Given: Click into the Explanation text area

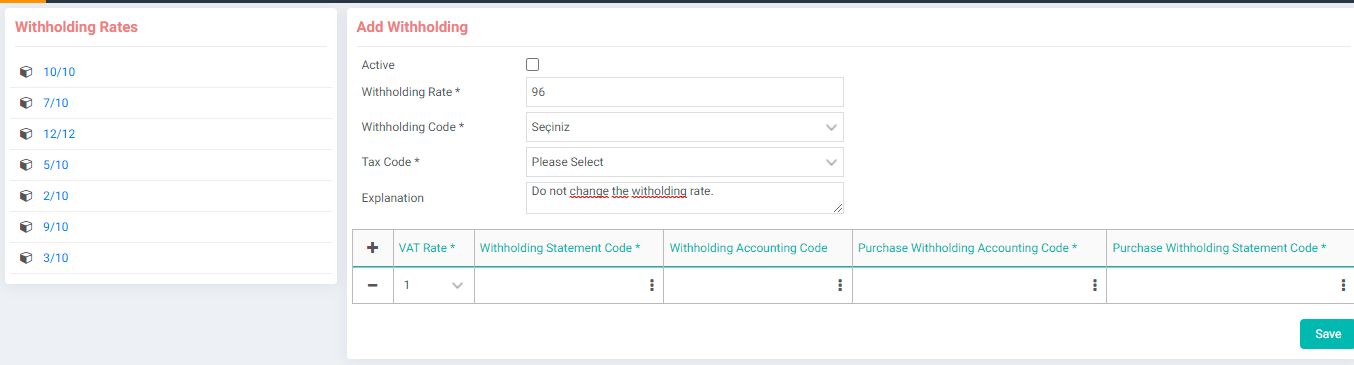Looking at the screenshot, I should tap(685, 198).
